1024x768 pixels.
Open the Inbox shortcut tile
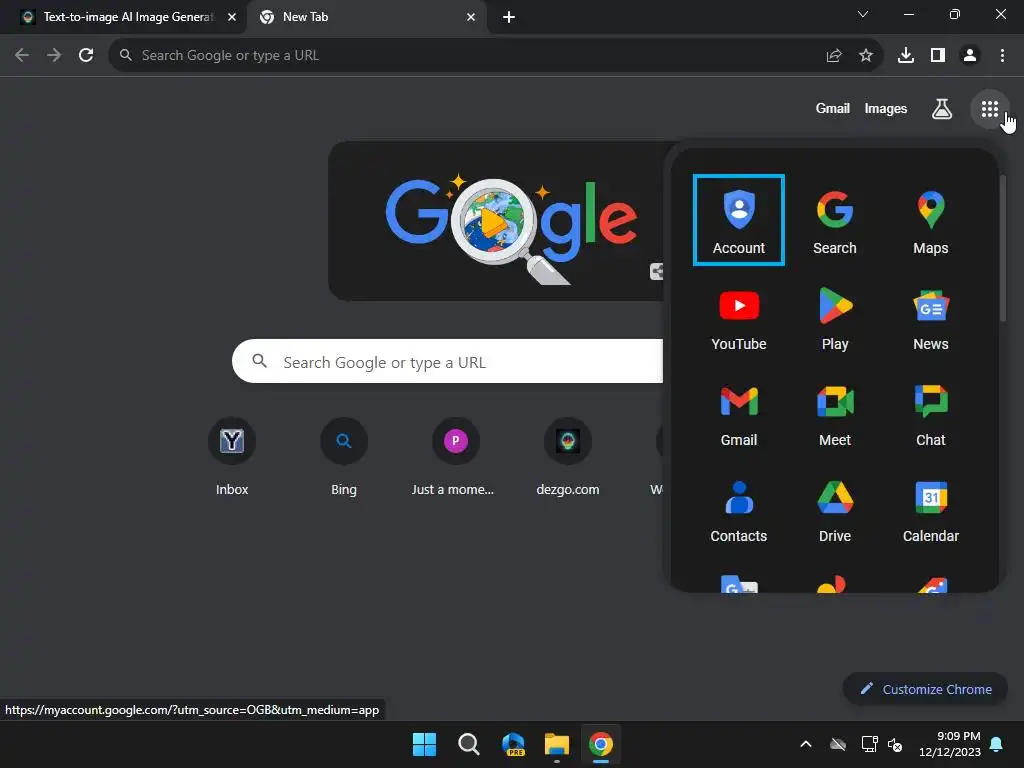(x=232, y=458)
